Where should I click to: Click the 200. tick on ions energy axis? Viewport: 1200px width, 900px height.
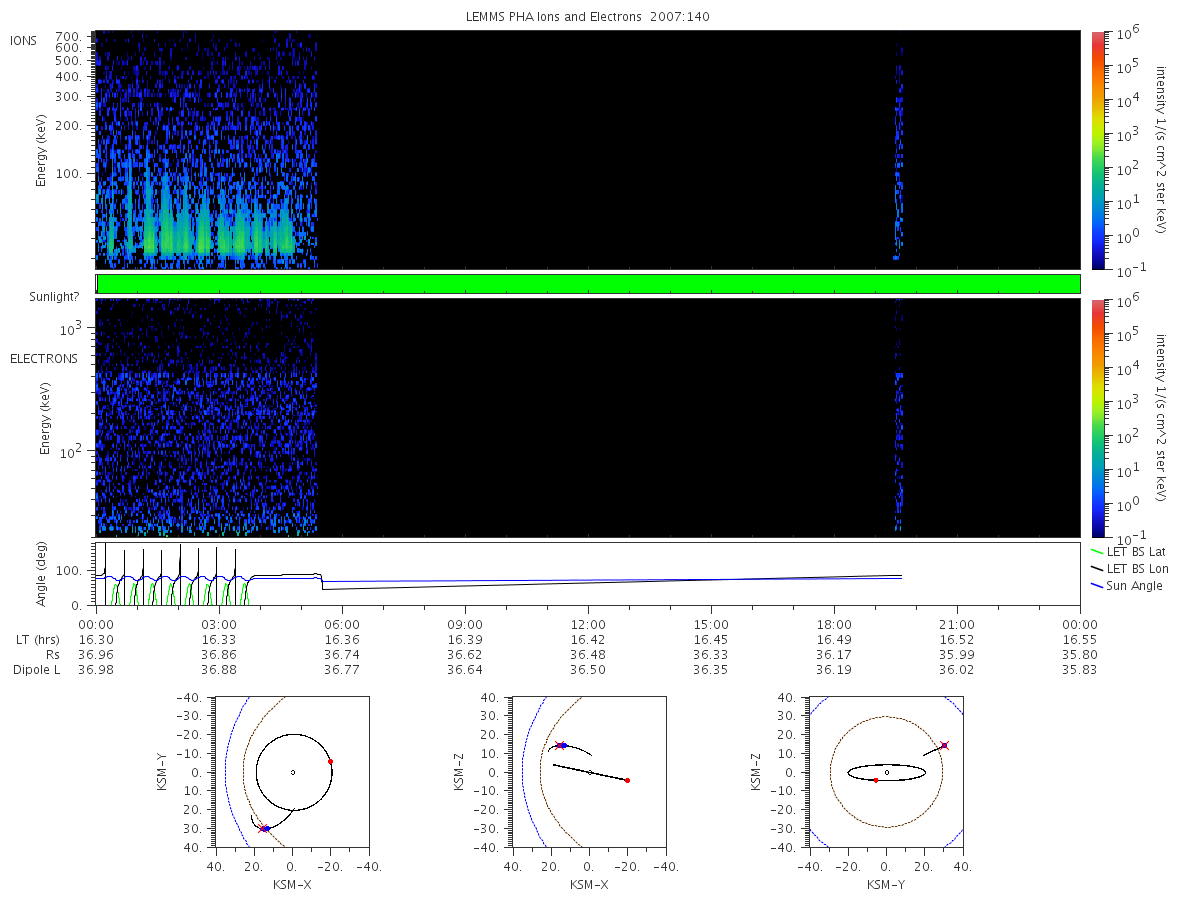click(68, 127)
